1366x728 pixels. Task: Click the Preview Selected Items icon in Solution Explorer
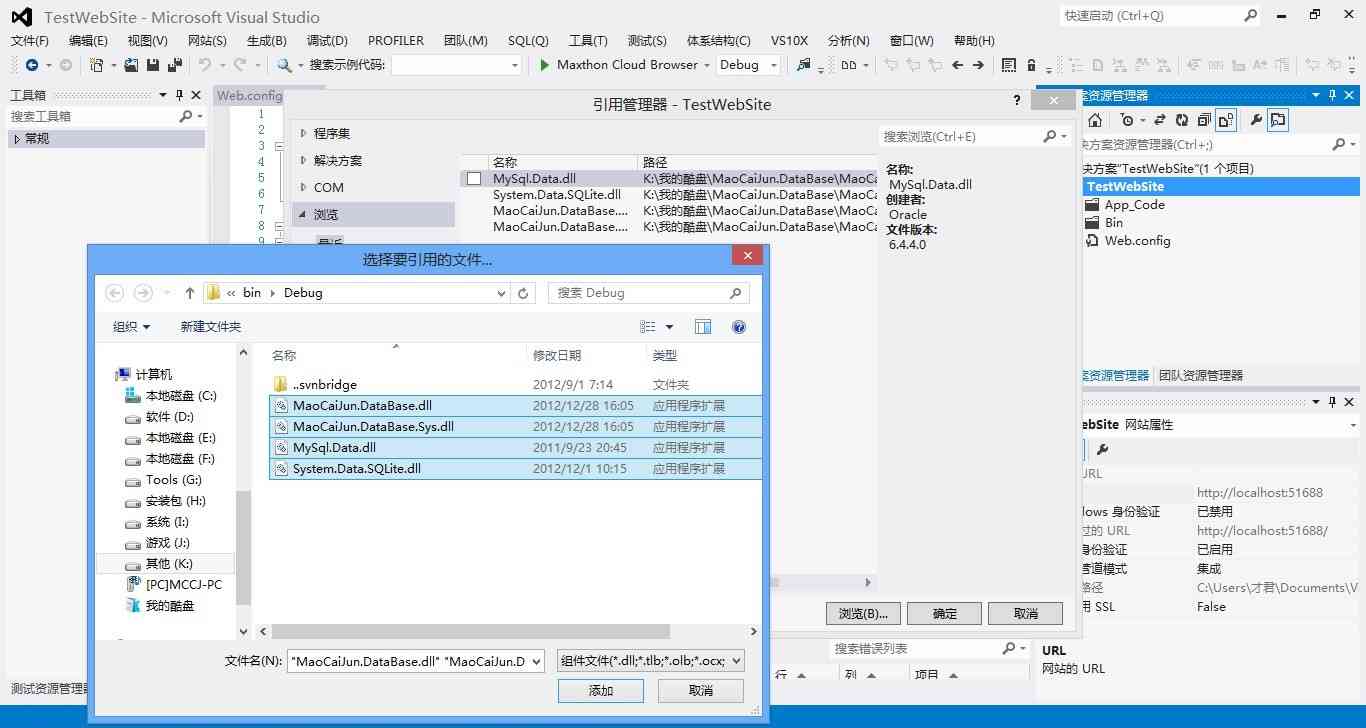(1278, 120)
